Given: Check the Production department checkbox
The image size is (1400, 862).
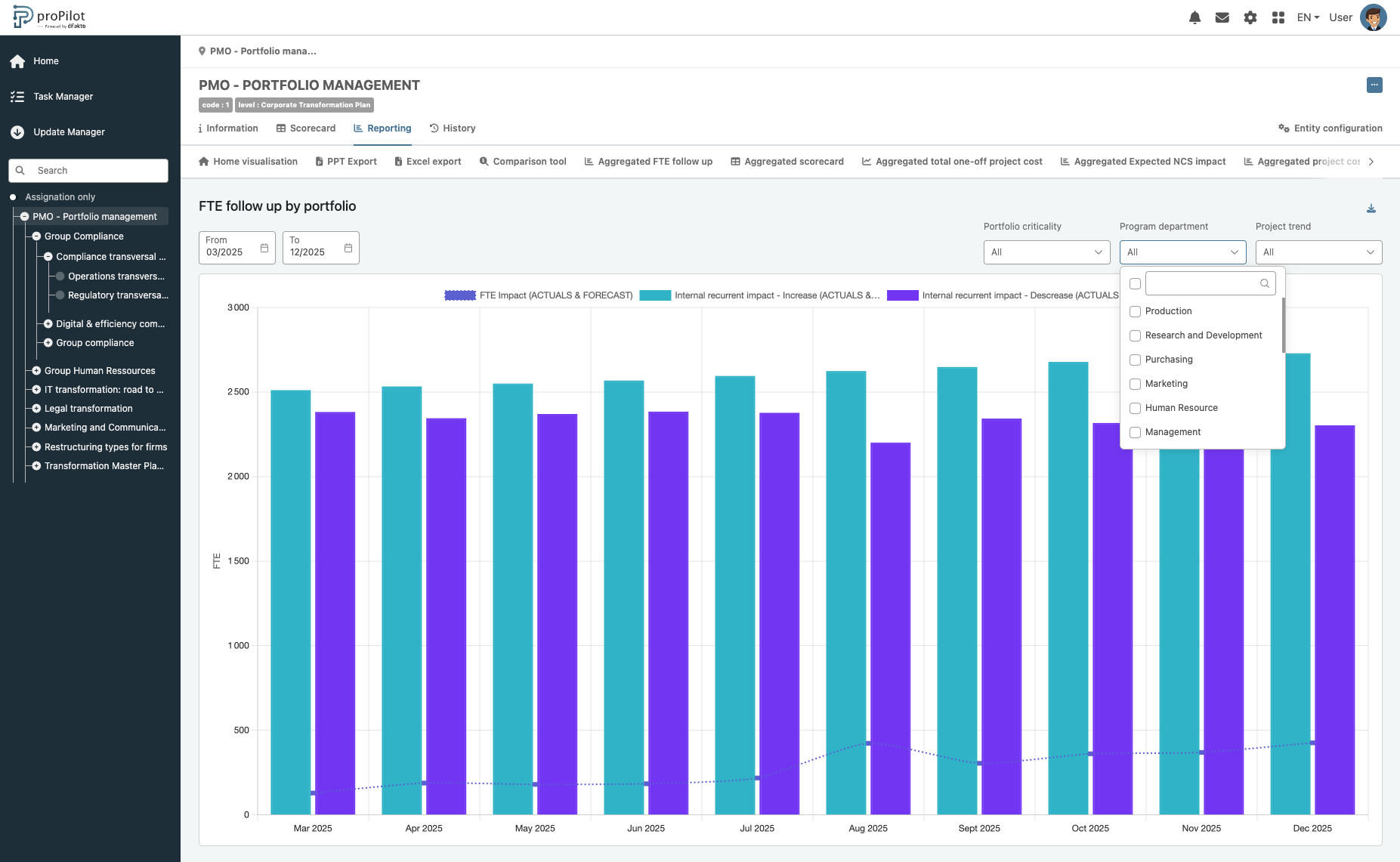Looking at the screenshot, I should (x=1135, y=311).
